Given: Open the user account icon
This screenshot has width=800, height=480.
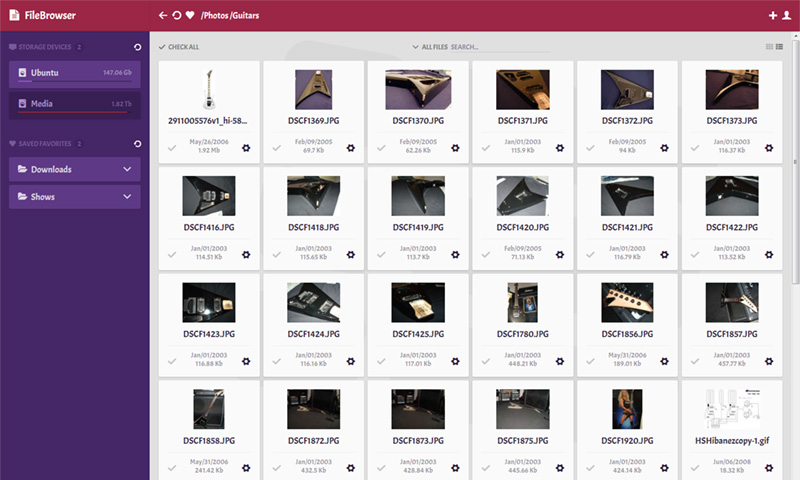Looking at the screenshot, I should (786, 16).
